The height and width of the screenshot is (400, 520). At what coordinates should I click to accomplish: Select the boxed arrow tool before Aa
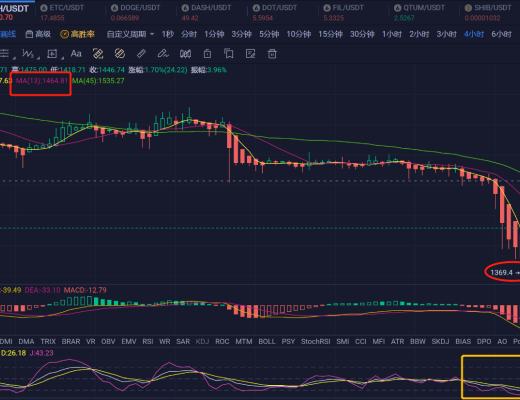click(52, 54)
